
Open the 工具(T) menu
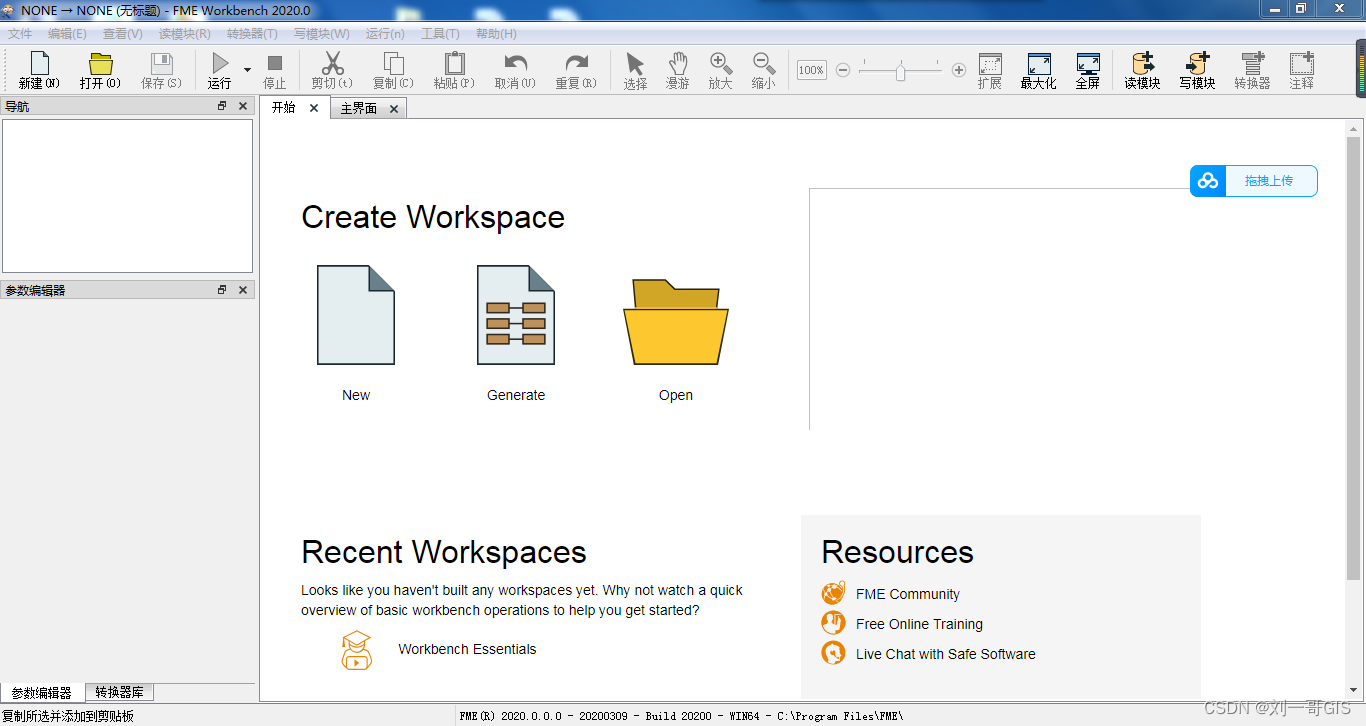pyautogui.click(x=440, y=34)
